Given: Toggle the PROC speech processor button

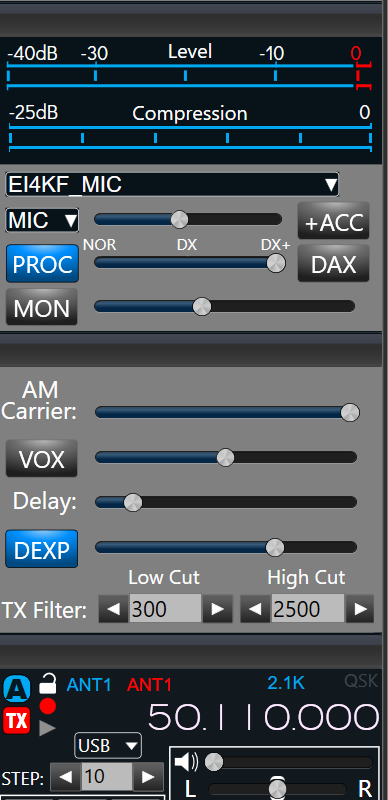Looking at the screenshot, I should point(42,264).
